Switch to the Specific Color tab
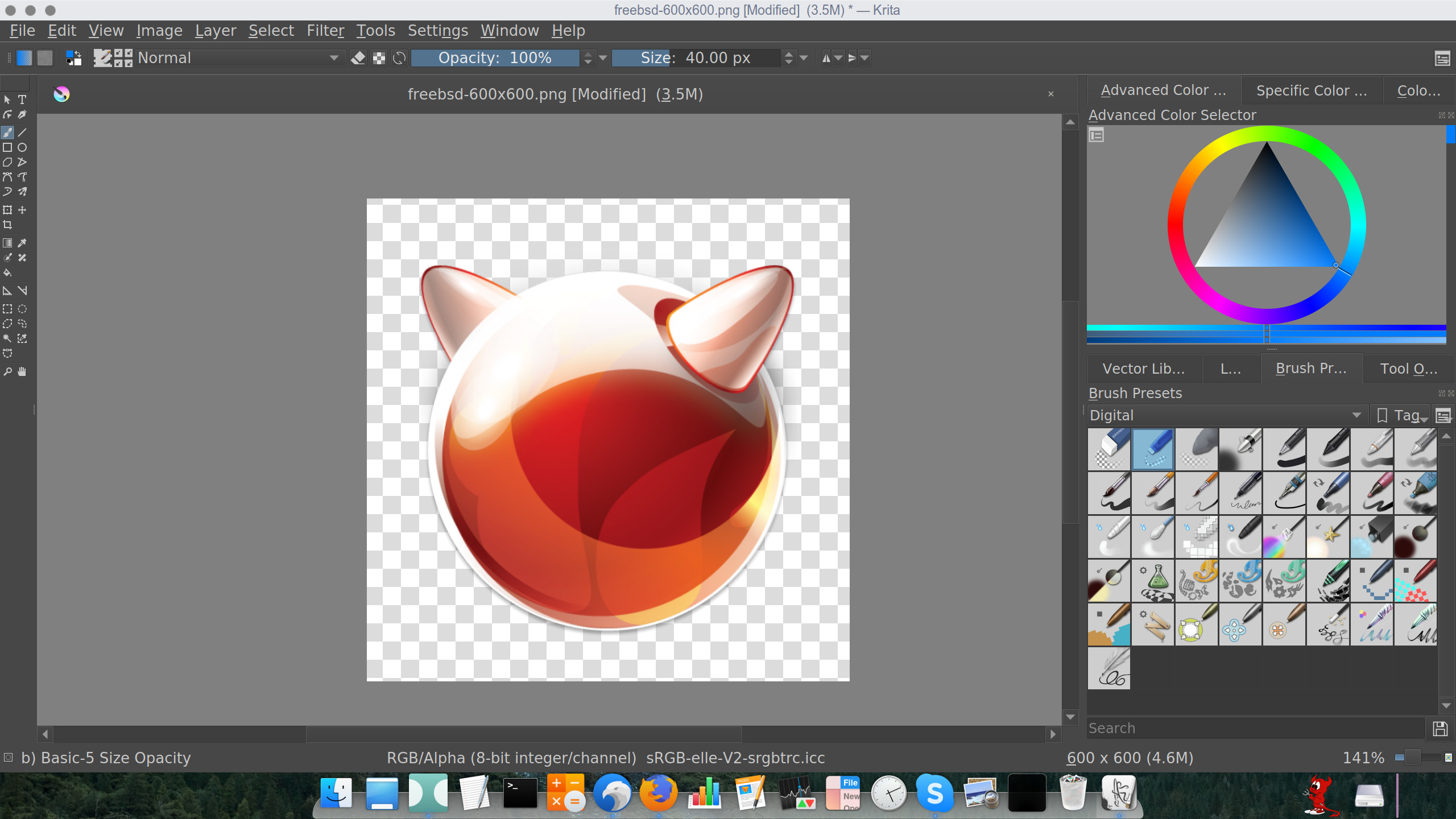The width and height of the screenshot is (1456, 819). pyautogui.click(x=1312, y=90)
